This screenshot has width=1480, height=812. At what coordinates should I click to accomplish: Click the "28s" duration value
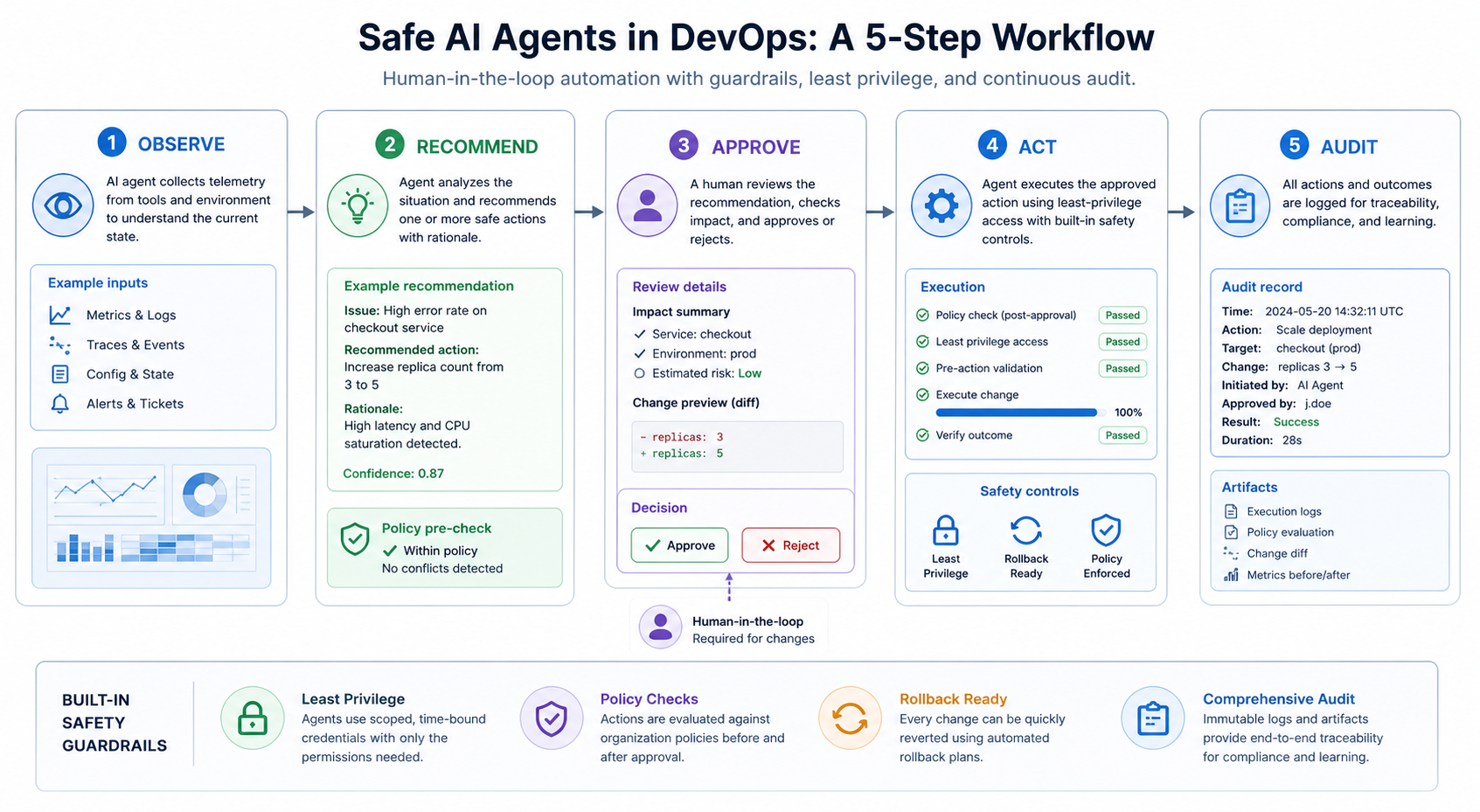[1292, 441]
